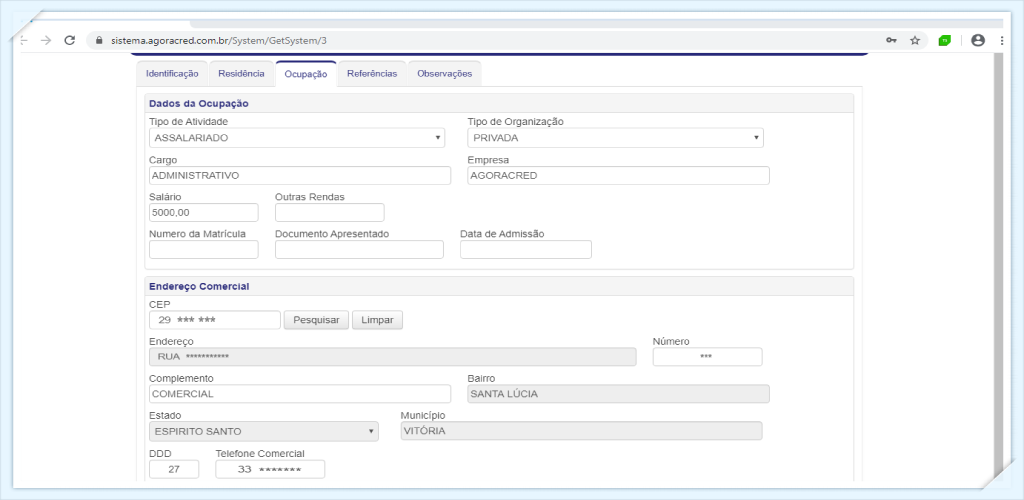Expand the Tipo de Atividade dropdown
Screen dimensions: 1024x500
point(297,138)
